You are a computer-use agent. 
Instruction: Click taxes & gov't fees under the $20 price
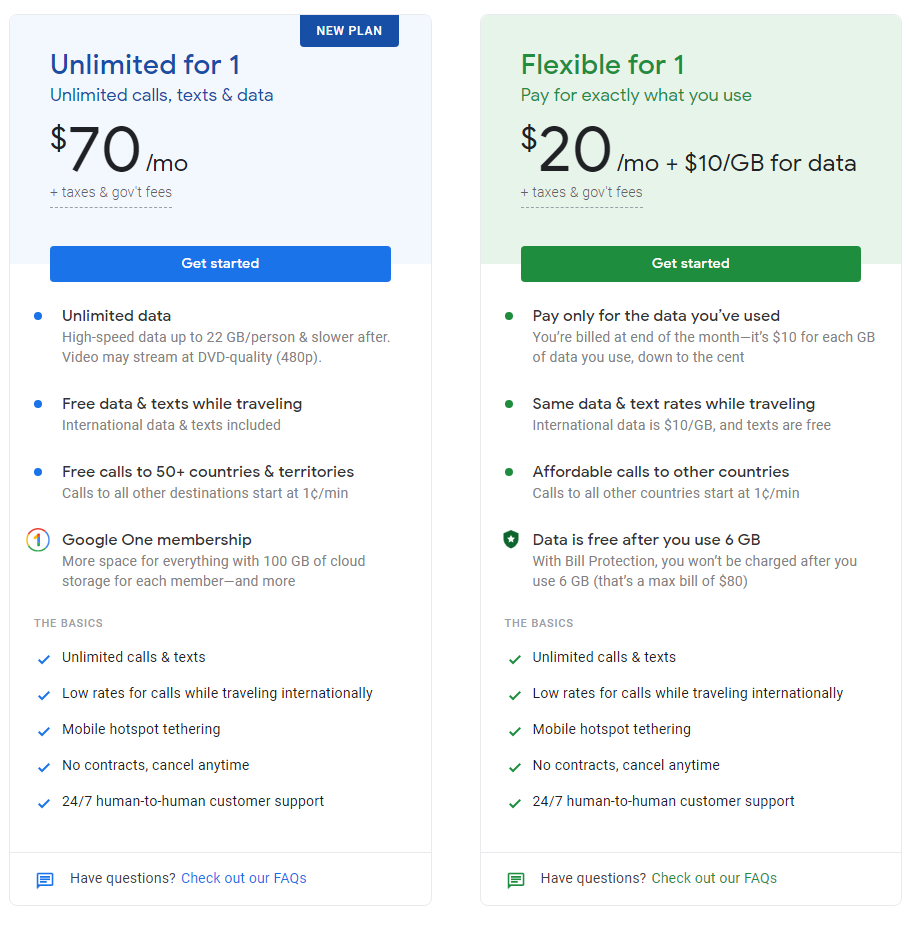coord(581,192)
